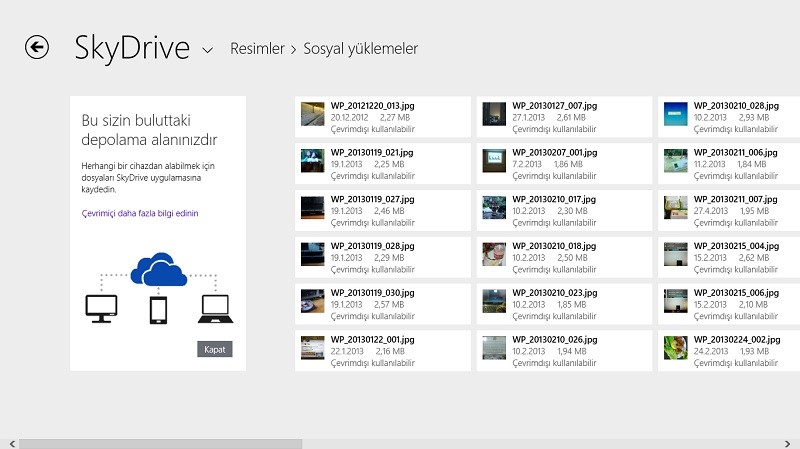800x449 pixels.
Task: Open thumbnail of WP_20130127_007.jpg
Action: (x=494, y=114)
